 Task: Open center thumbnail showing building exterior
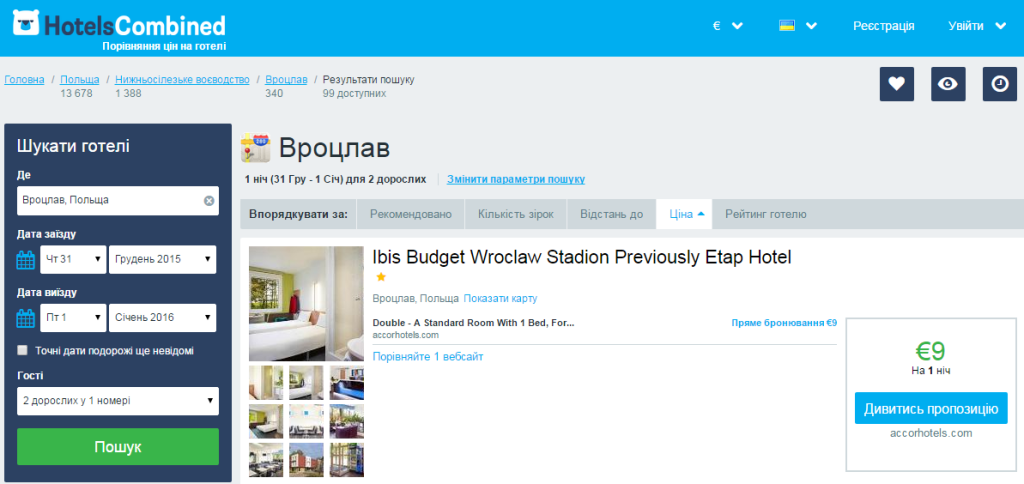(x=306, y=460)
